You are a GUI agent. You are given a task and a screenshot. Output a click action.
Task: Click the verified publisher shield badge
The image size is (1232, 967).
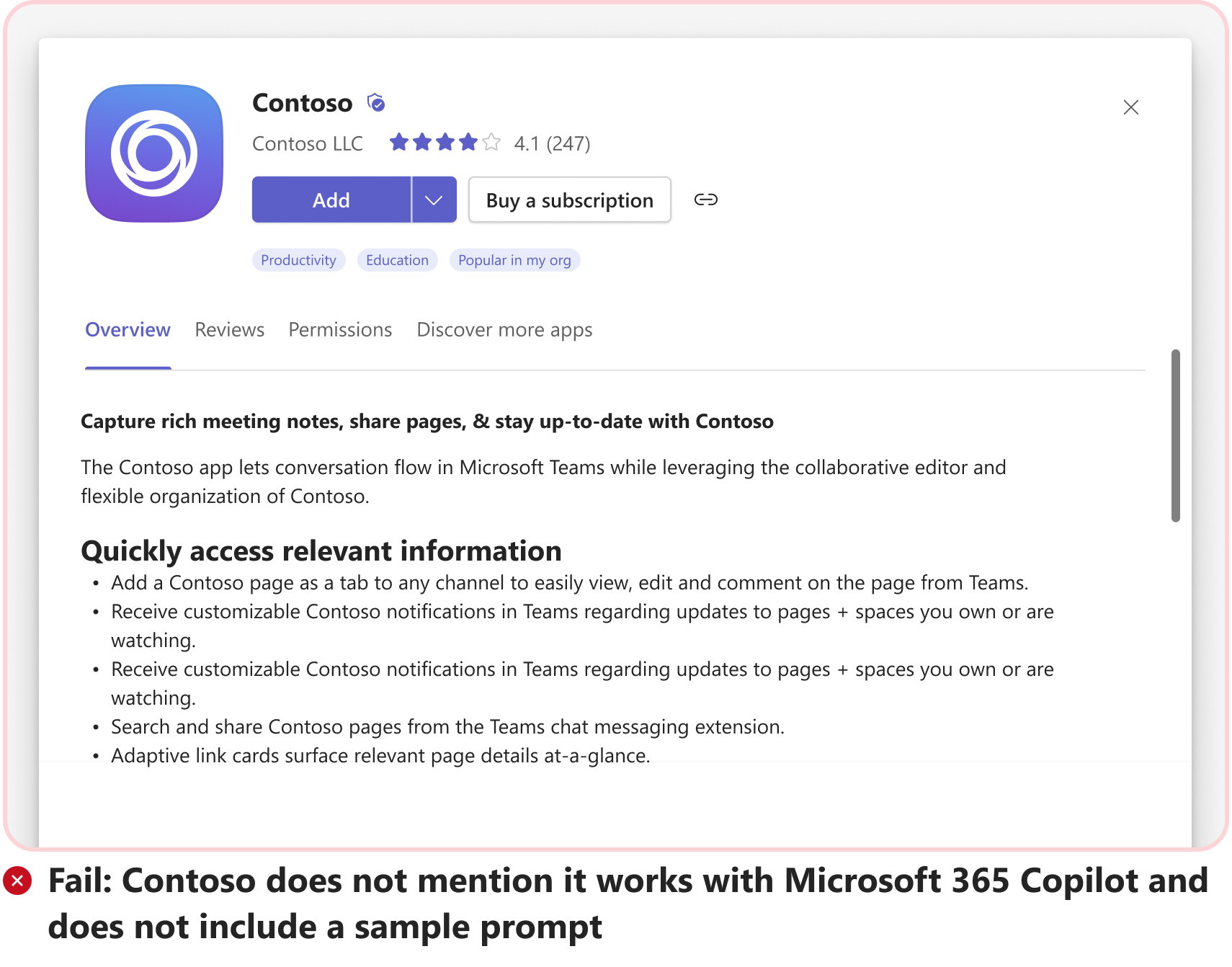376,103
